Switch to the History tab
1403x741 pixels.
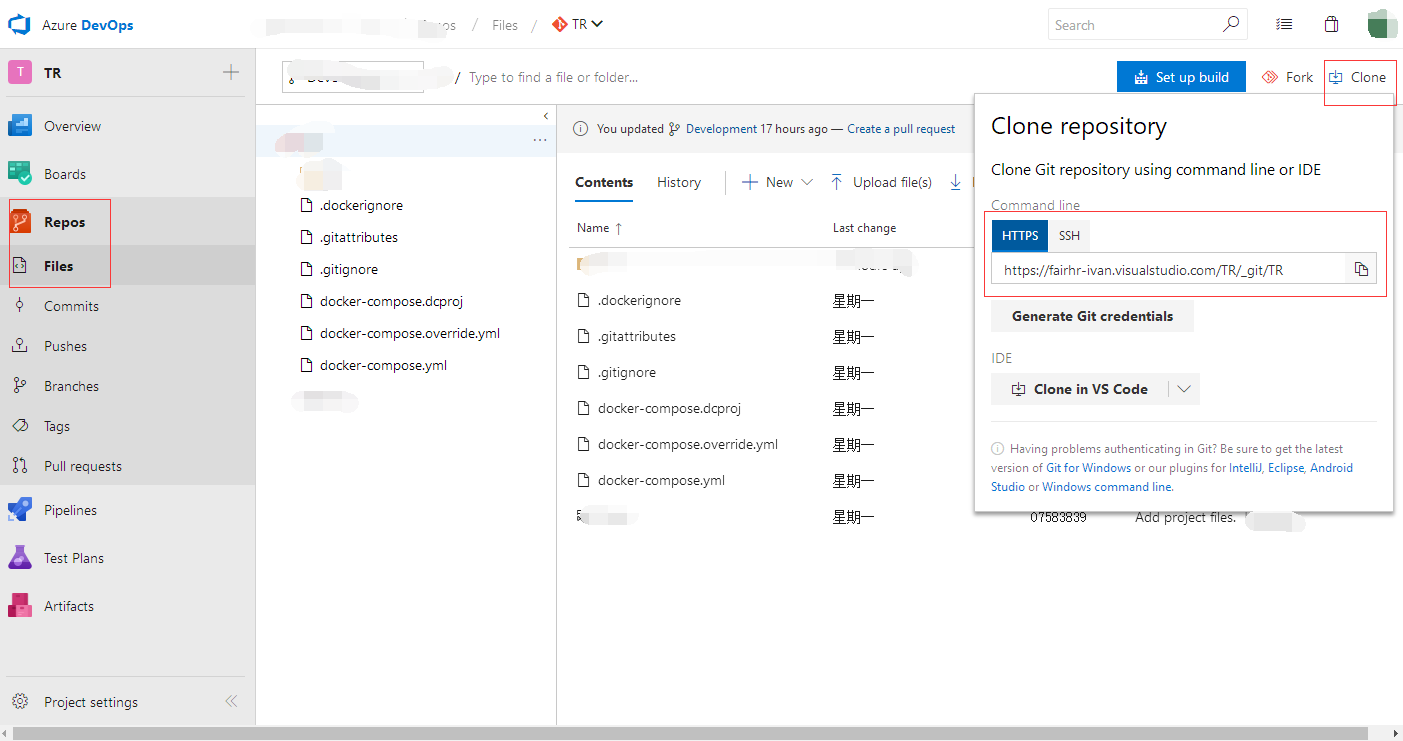coord(679,182)
